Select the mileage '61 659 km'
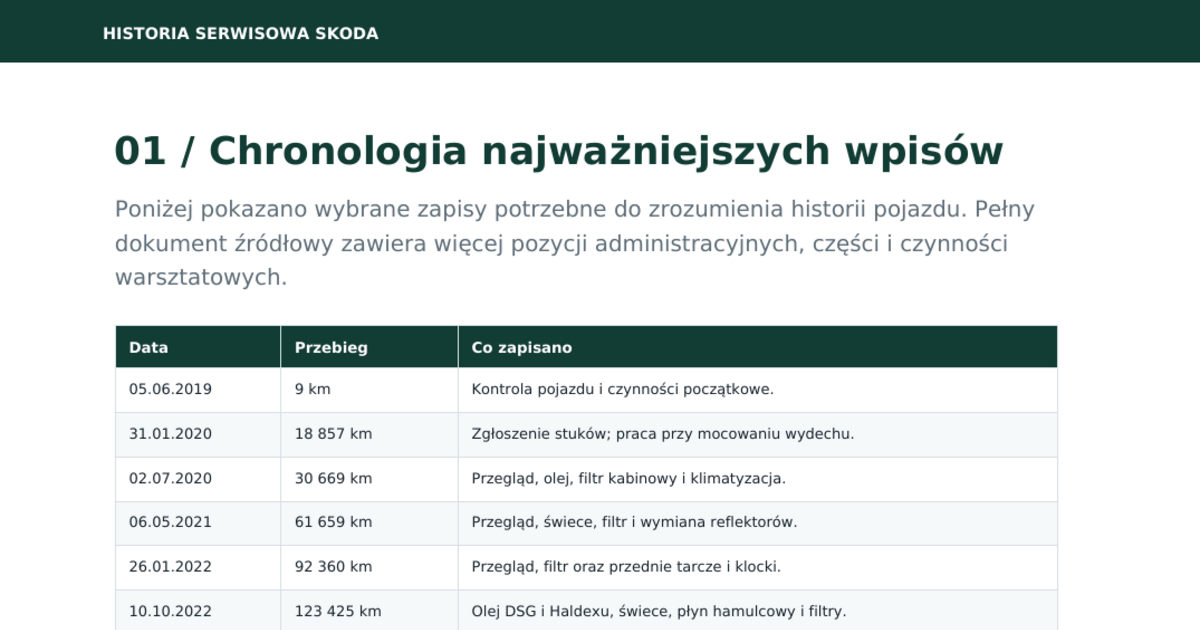Viewport: 1200px width, 630px height. point(334,522)
